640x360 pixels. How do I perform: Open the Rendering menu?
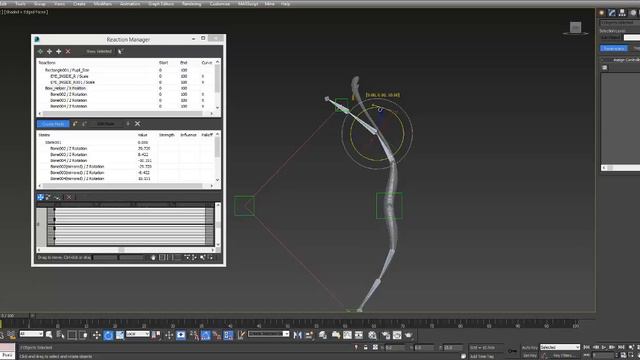tap(191, 4)
